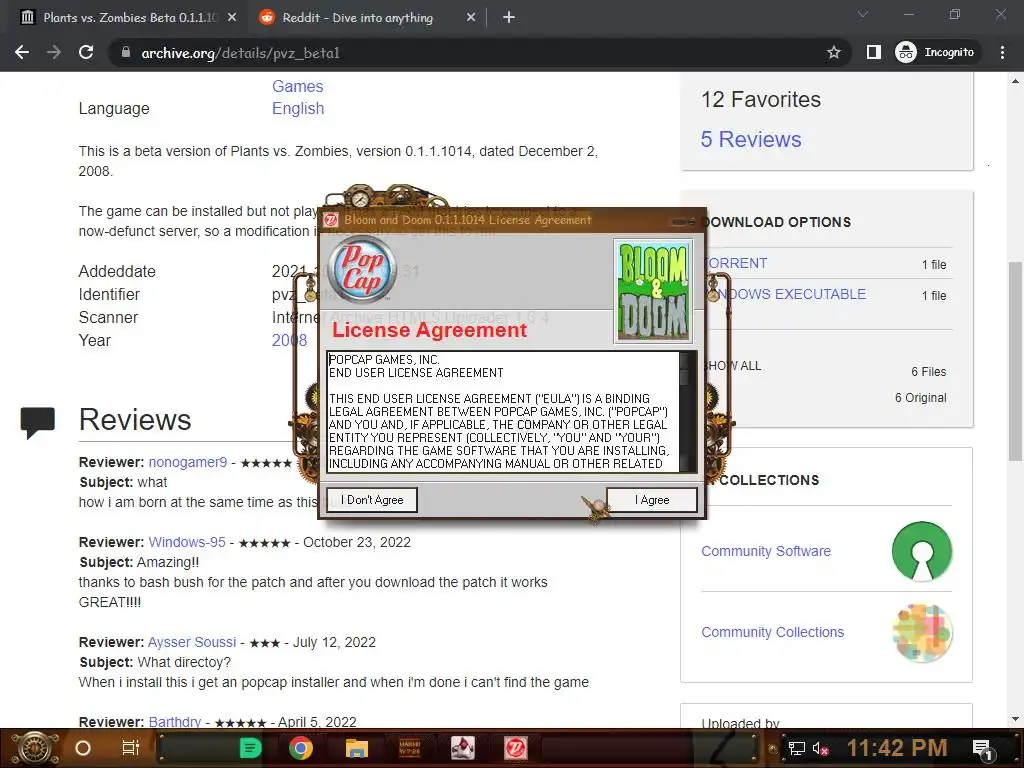1024x768 pixels.
Task: Open the green notes app on taskbar
Action: click(x=250, y=748)
